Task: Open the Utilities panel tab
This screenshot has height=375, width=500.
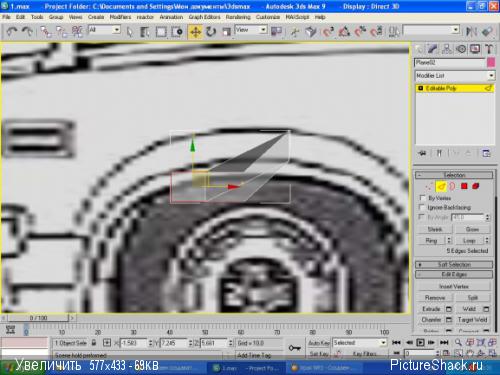Action: point(489,49)
